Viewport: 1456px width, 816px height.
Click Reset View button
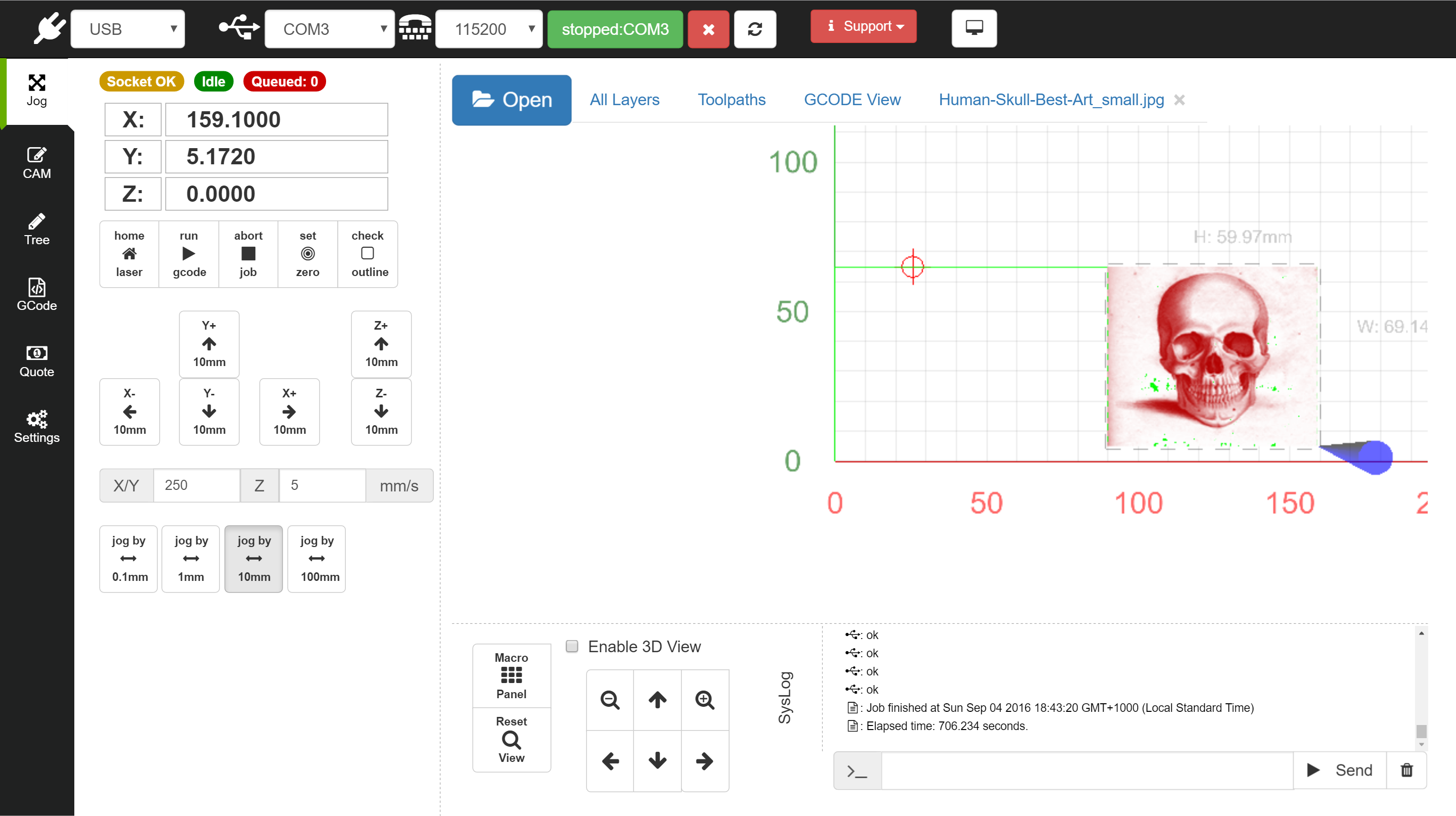tap(512, 740)
